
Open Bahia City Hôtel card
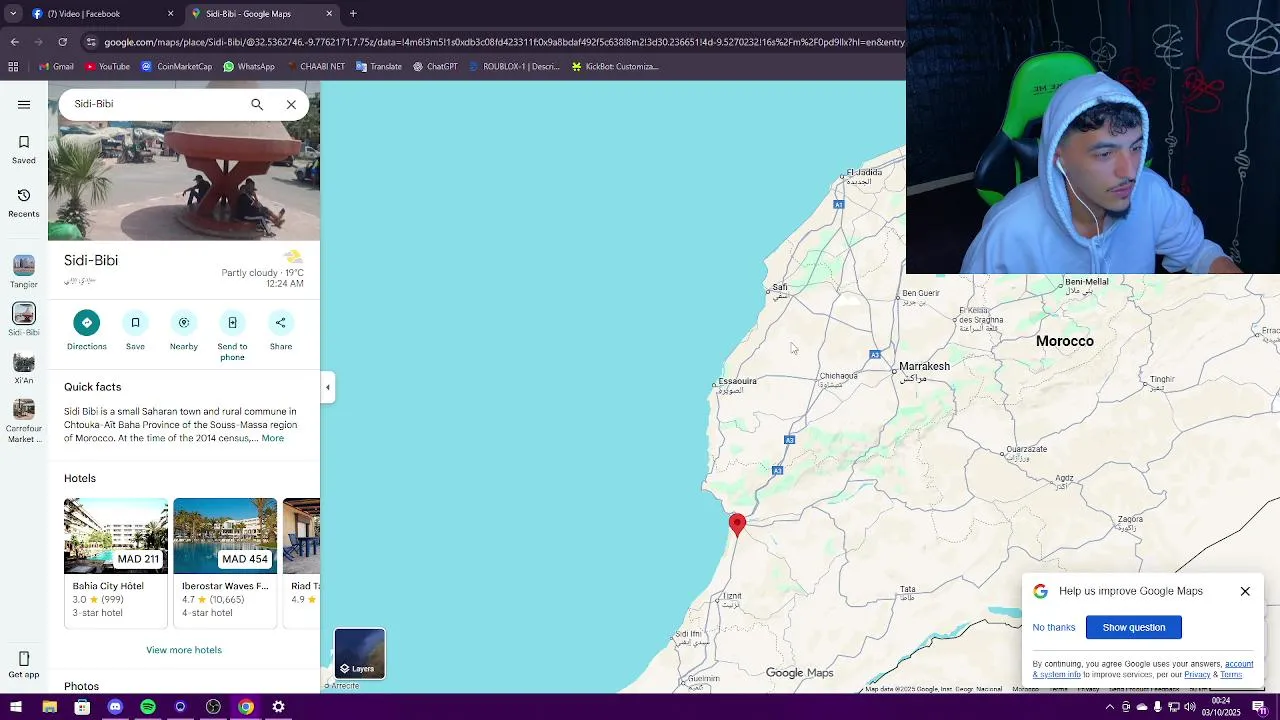point(116,563)
